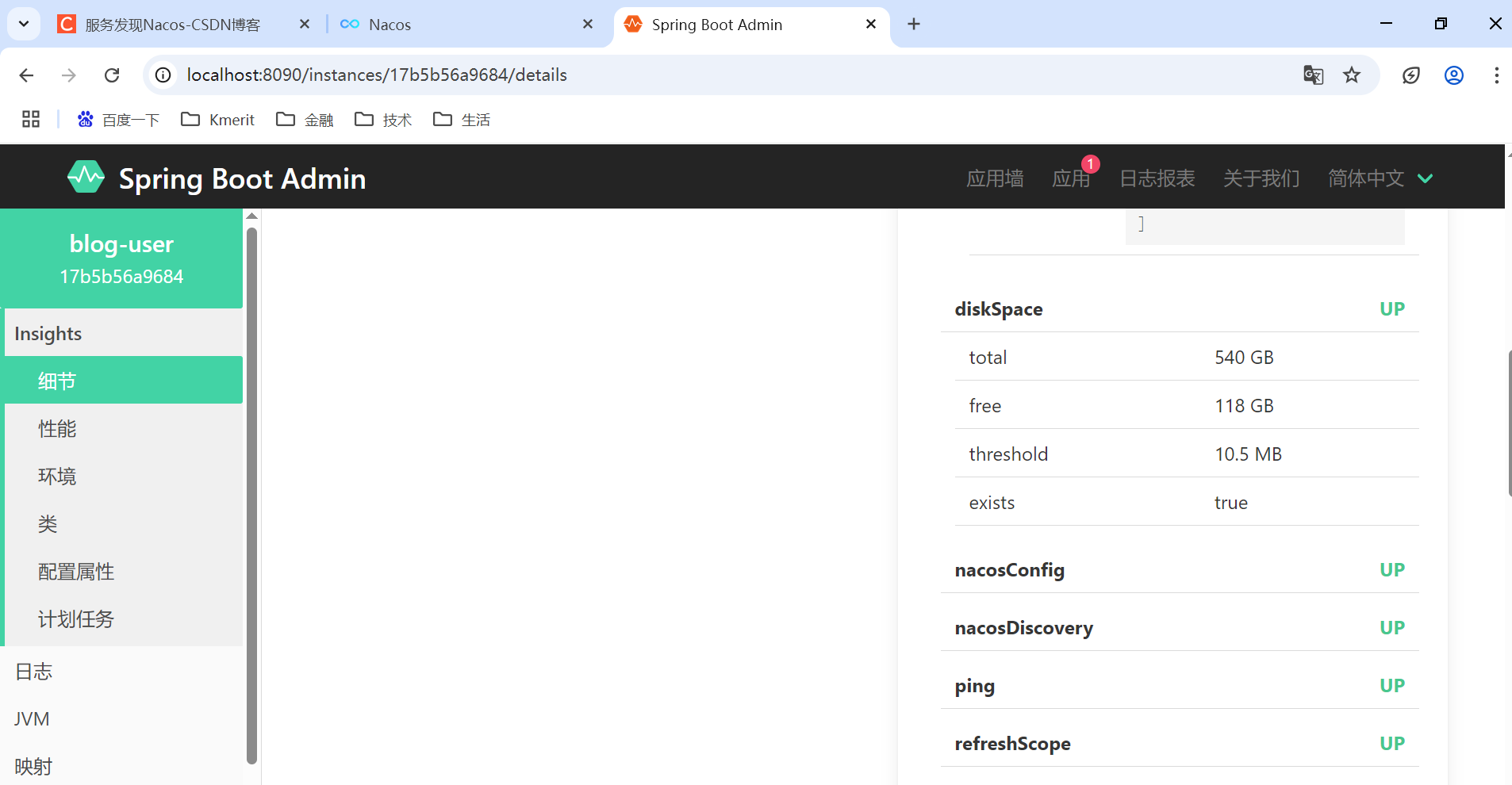Open the apps grid shortcut

pos(31,120)
